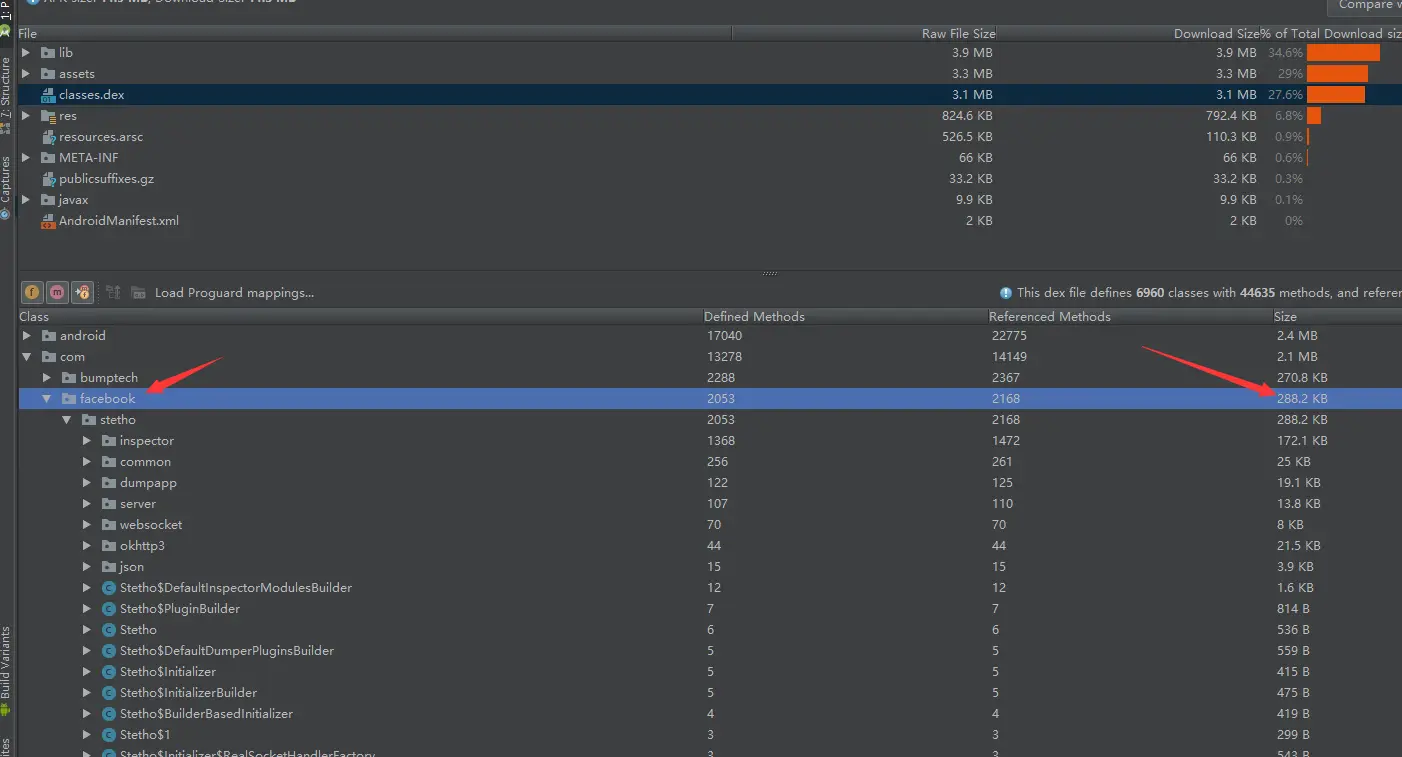Click the Class column header
The height and width of the screenshot is (757, 1402).
pyautogui.click(x=360, y=316)
